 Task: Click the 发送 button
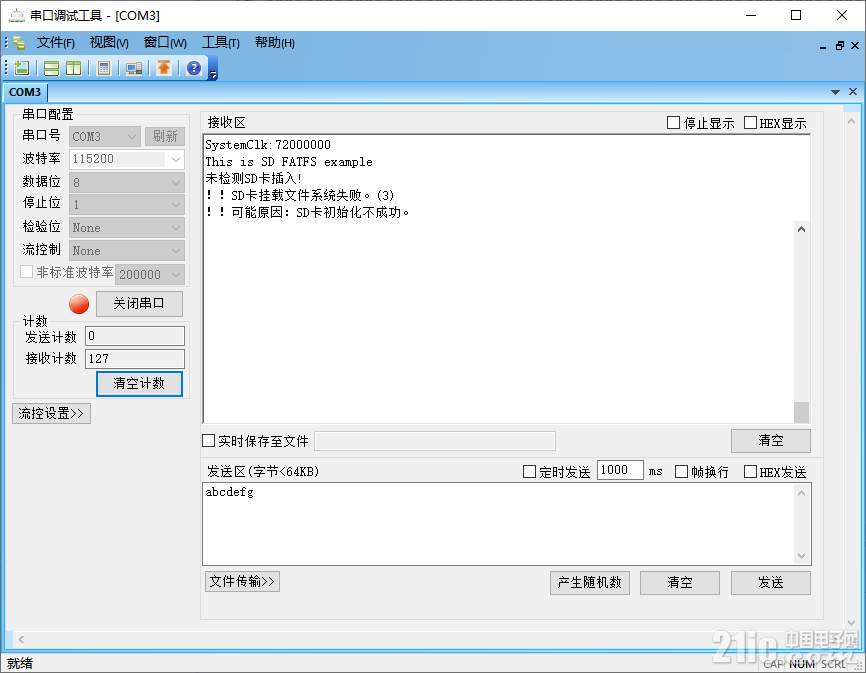[771, 582]
